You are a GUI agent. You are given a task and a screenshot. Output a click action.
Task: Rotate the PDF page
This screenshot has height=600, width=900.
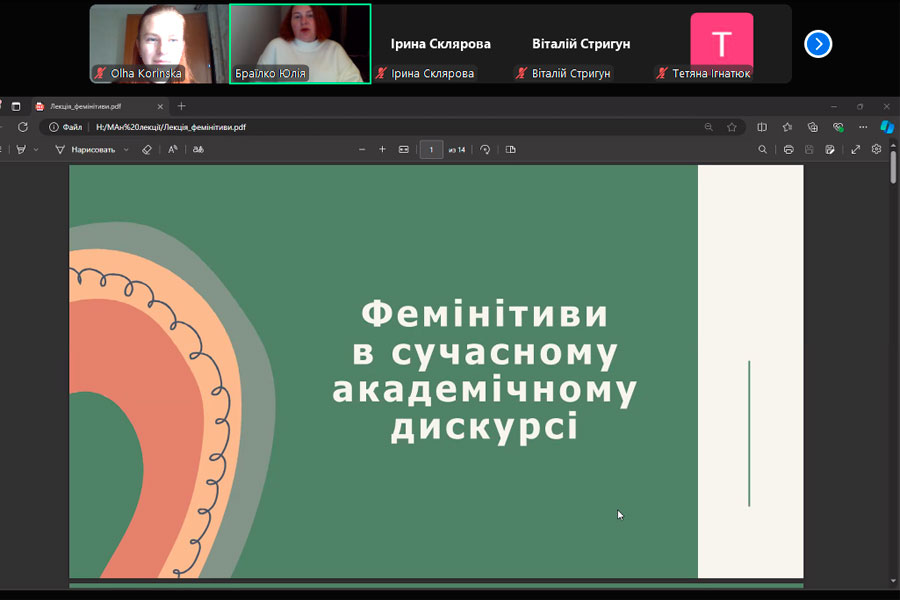click(x=485, y=149)
